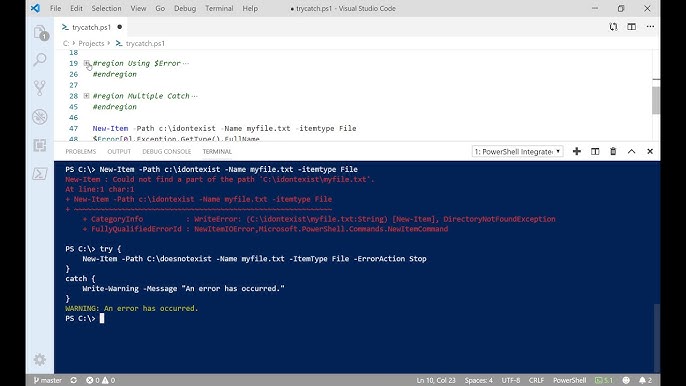Viewport: 686px width, 386px height.
Task: Open the Search view in activity bar
Action: 40,59
